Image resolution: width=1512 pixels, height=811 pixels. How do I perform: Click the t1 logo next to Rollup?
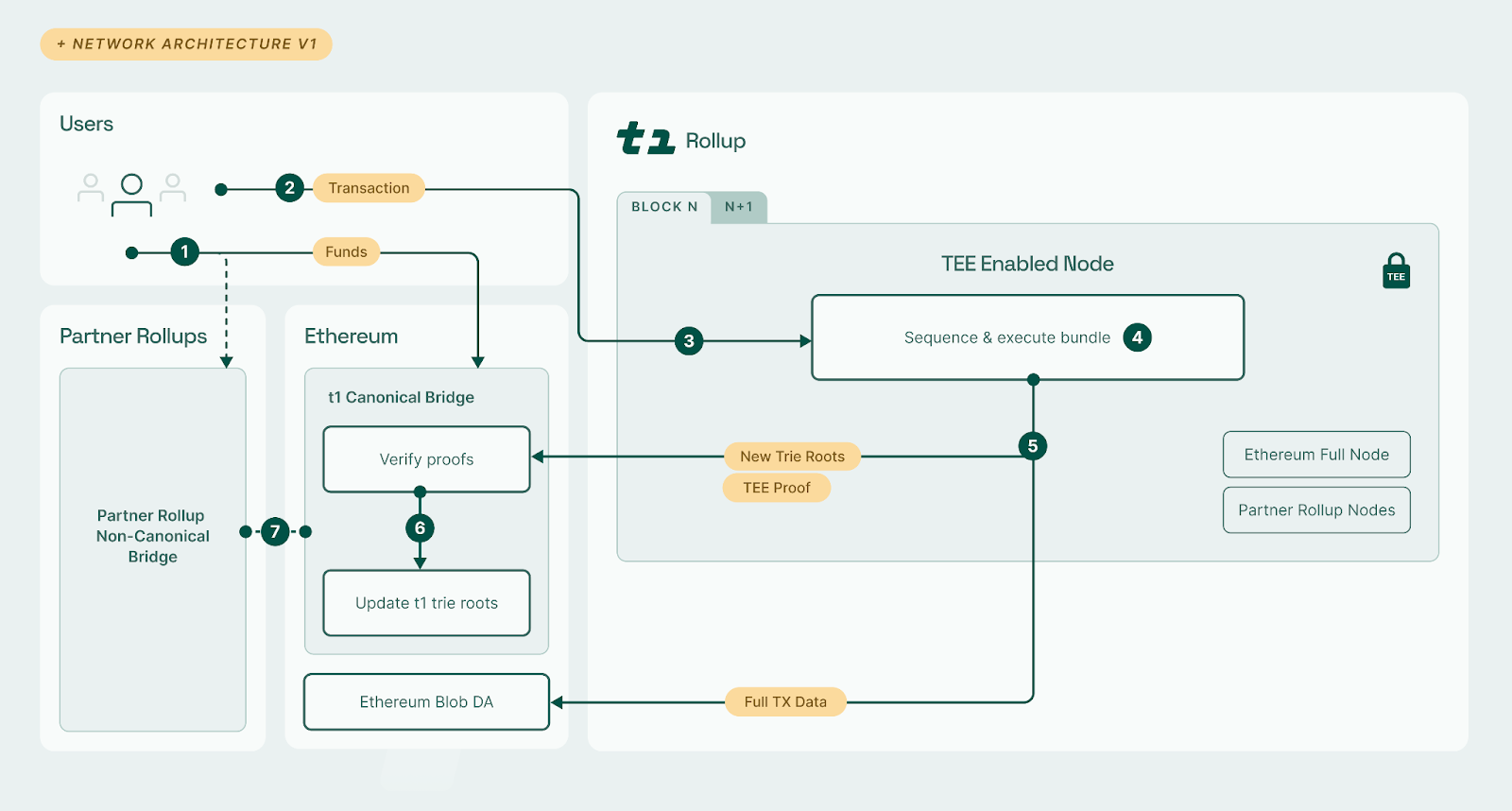pos(645,139)
